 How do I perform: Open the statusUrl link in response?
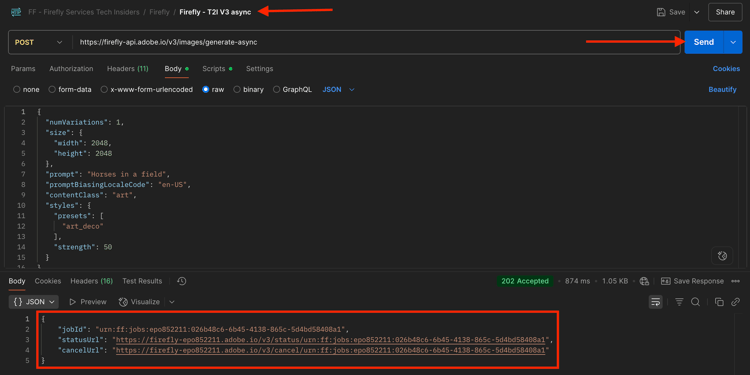click(x=331, y=340)
